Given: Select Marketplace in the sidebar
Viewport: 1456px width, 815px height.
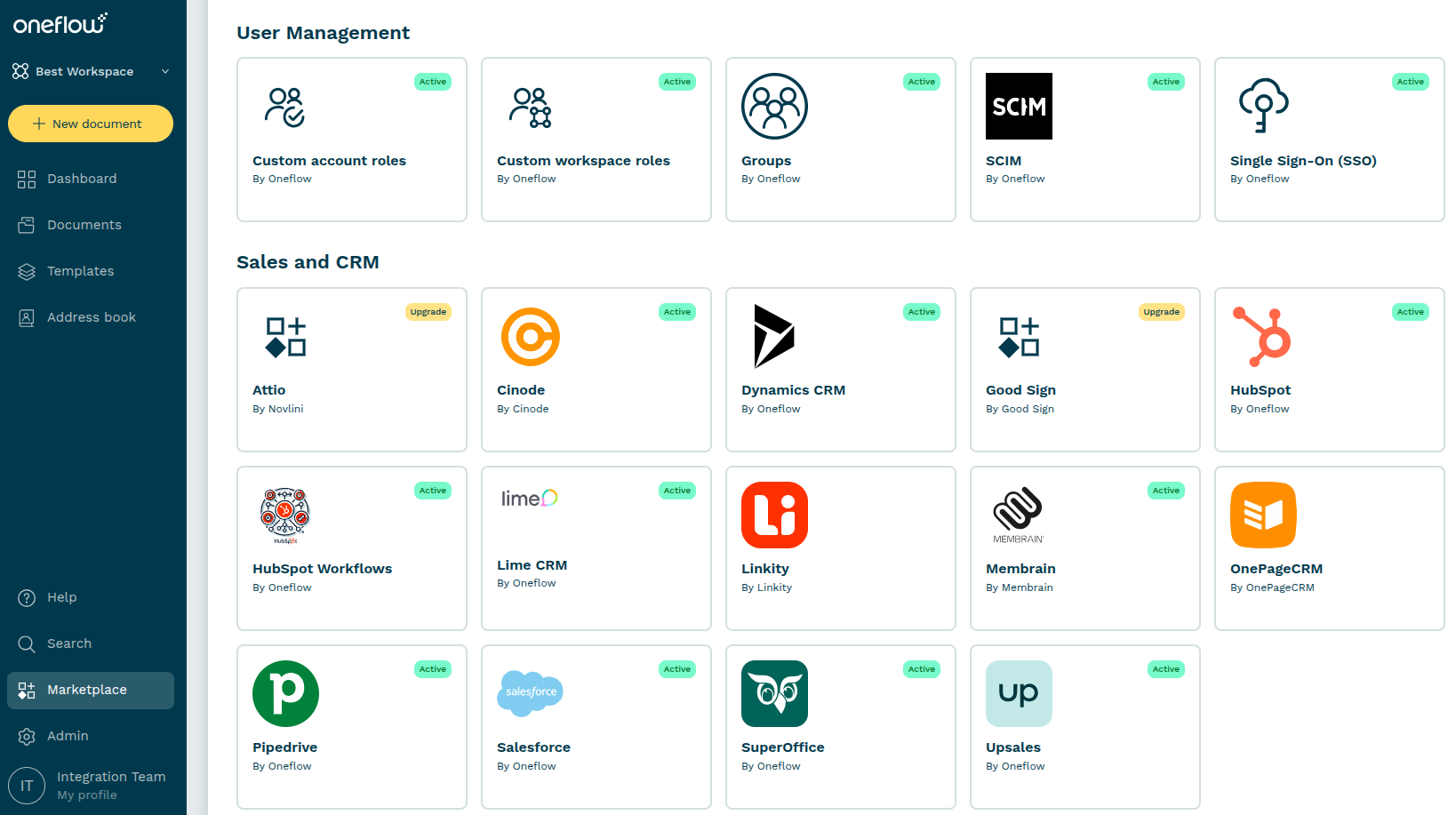Looking at the screenshot, I should click(91, 691).
